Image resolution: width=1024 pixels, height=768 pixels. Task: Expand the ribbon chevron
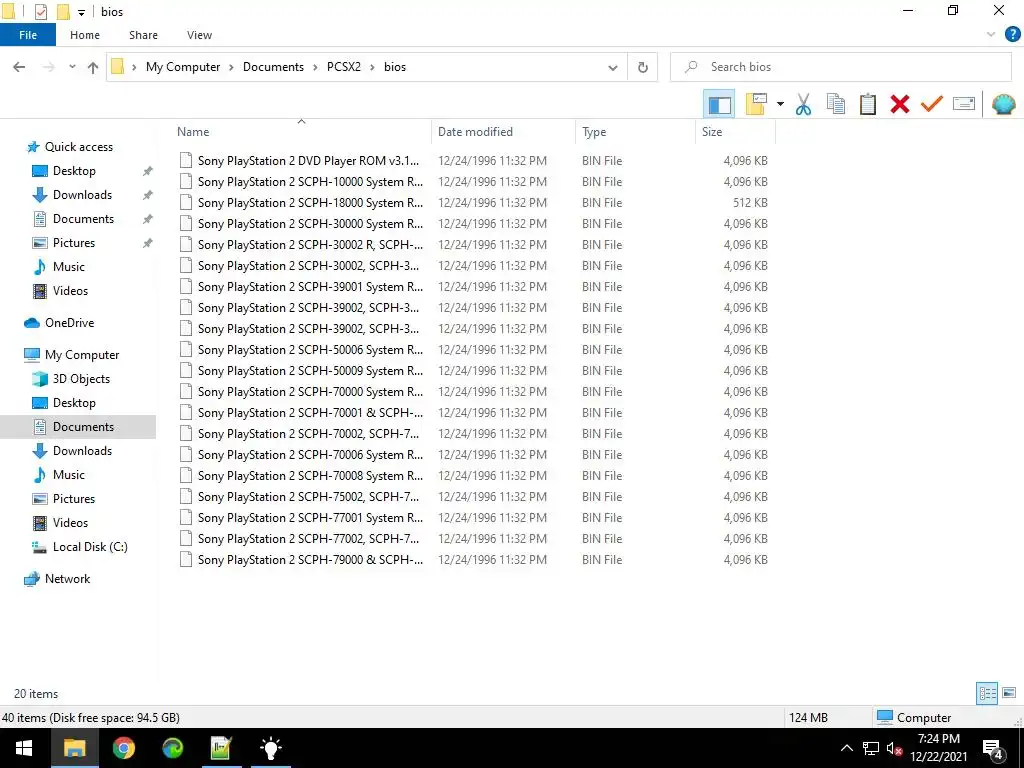pyautogui.click(x=991, y=35)
